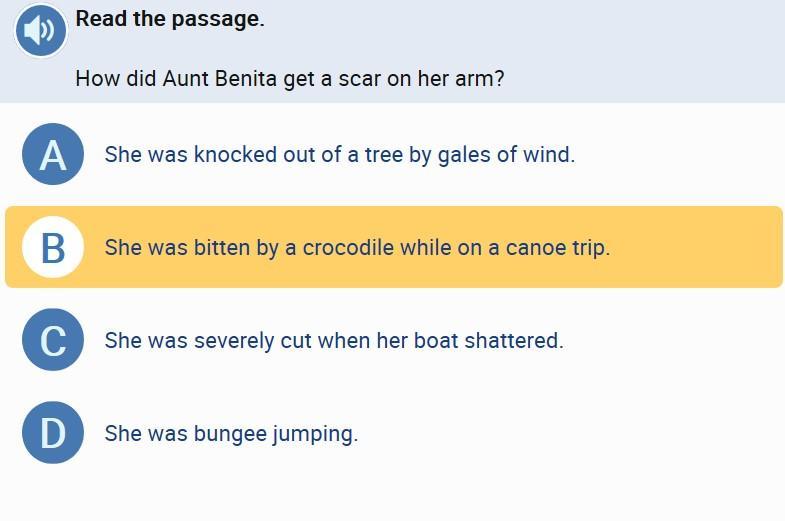The height and width of the screenshot is (521, 785).
Task: Choose the boat shattered answer text
Action: click(334, 340)
